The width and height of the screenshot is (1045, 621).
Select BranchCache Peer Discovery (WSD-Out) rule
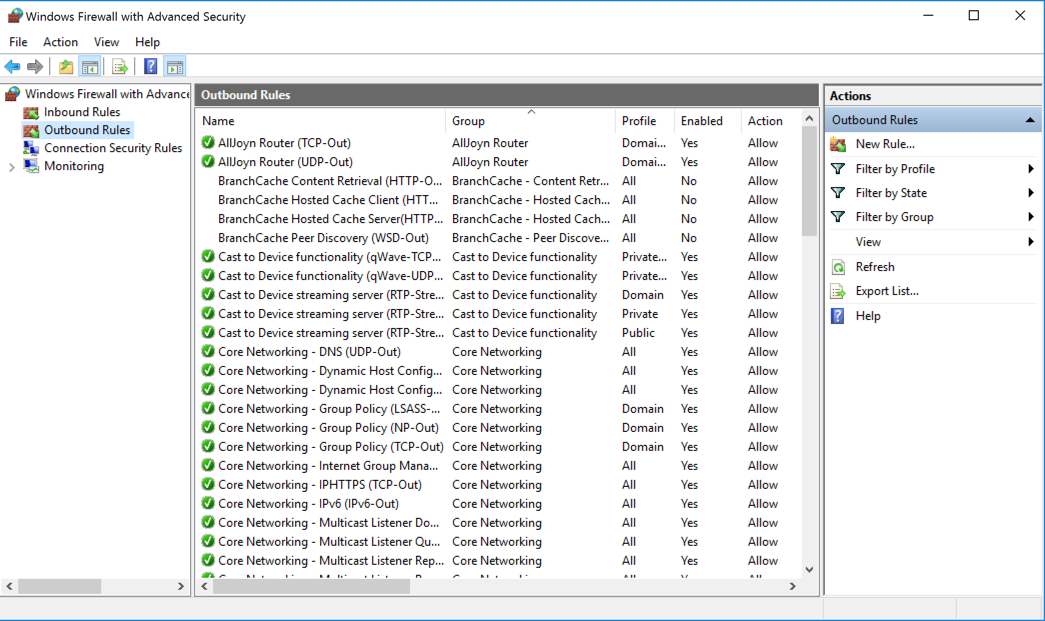coord(323,238)
